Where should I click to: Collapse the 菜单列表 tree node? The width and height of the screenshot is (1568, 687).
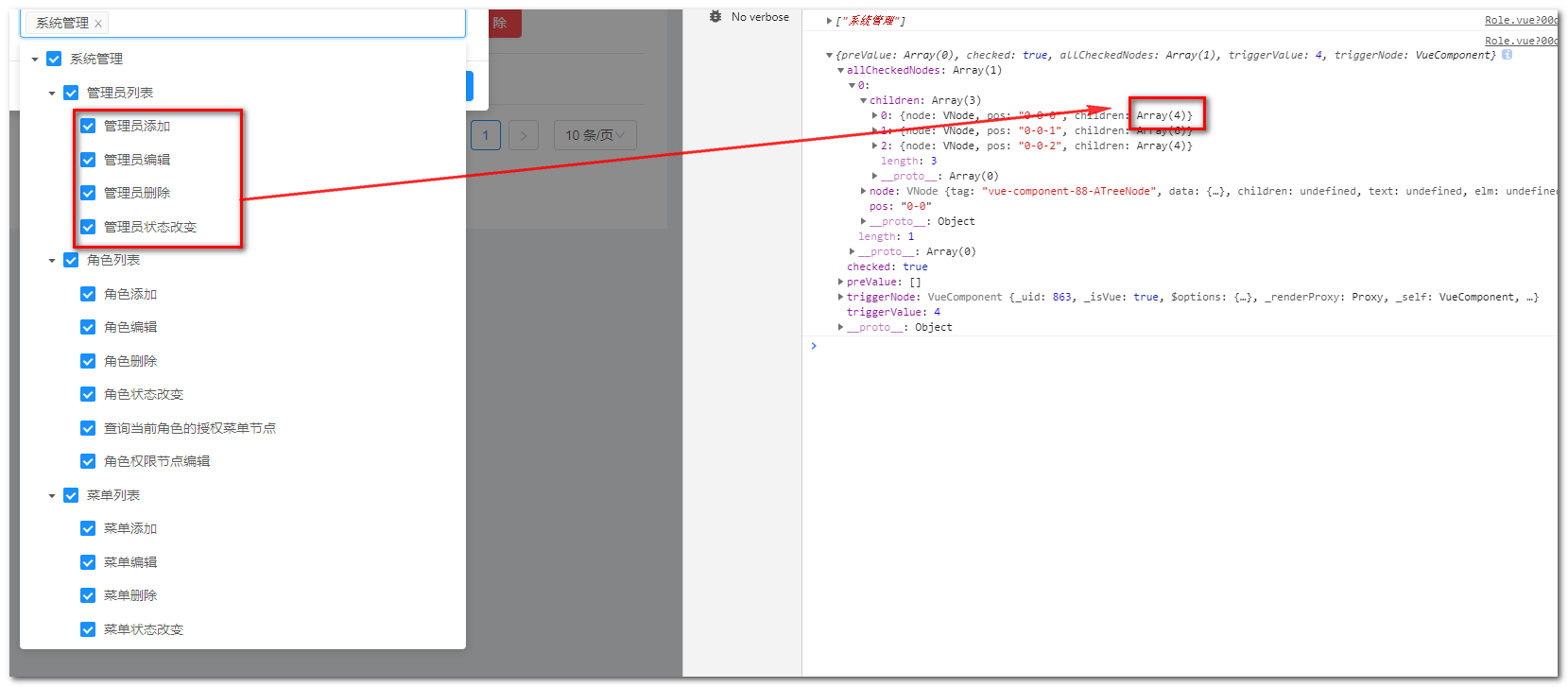tap(52, 496)
